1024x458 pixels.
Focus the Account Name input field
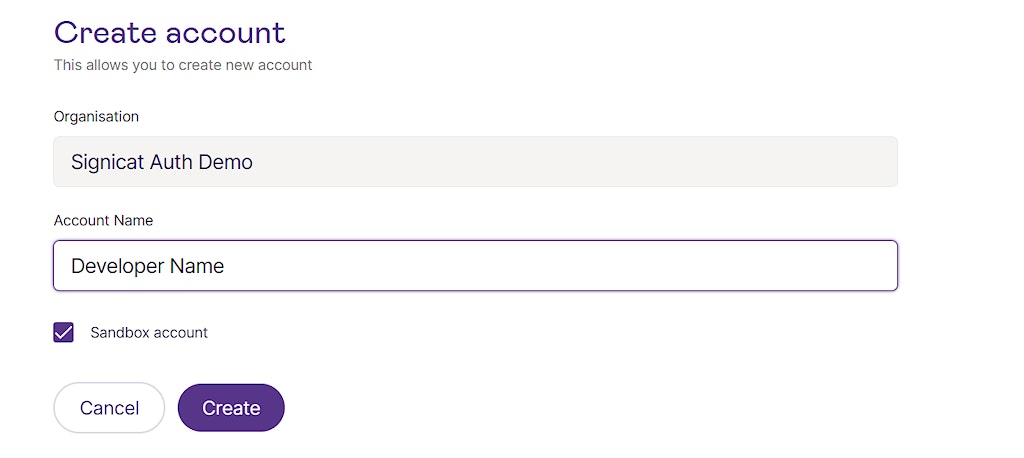(x=475, y=266)
